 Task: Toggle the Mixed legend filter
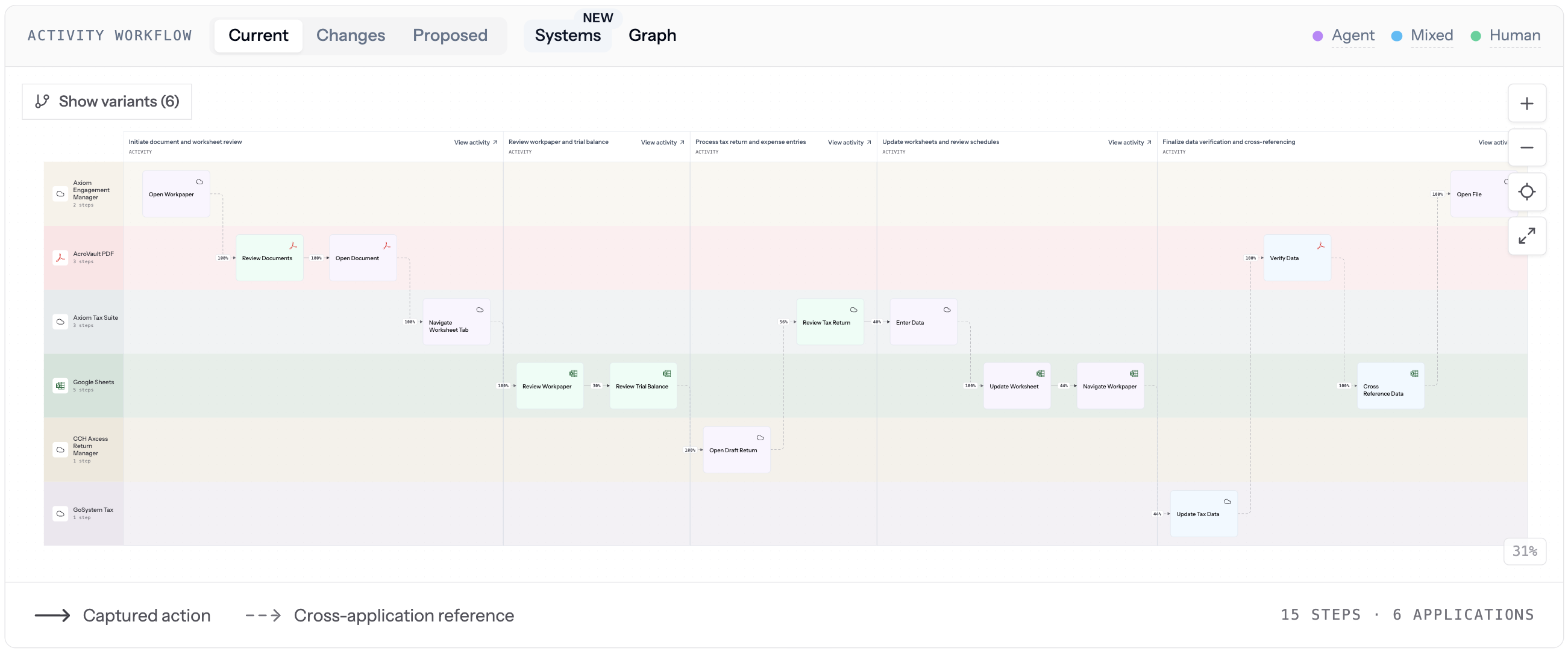click(x=1432, y=36)
